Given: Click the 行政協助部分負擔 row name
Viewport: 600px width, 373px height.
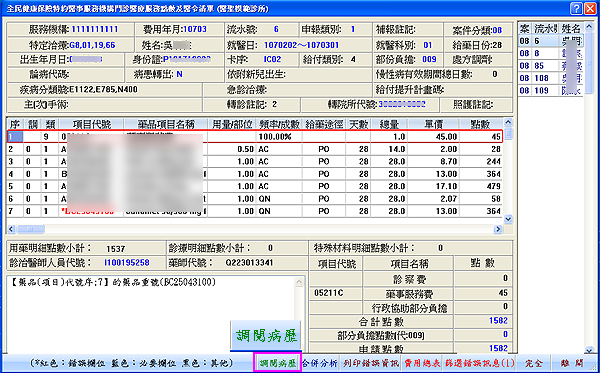Looking at the screenshot, I should pos(410,307).
